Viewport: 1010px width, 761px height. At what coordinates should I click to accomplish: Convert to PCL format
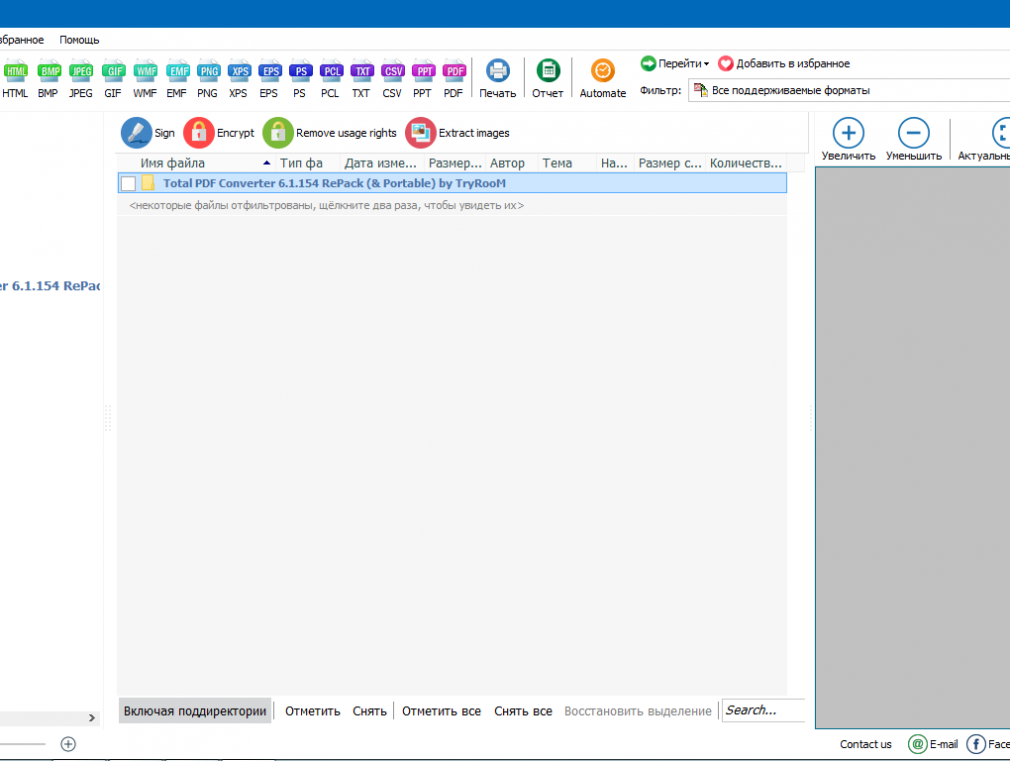[x=330, y=79]
